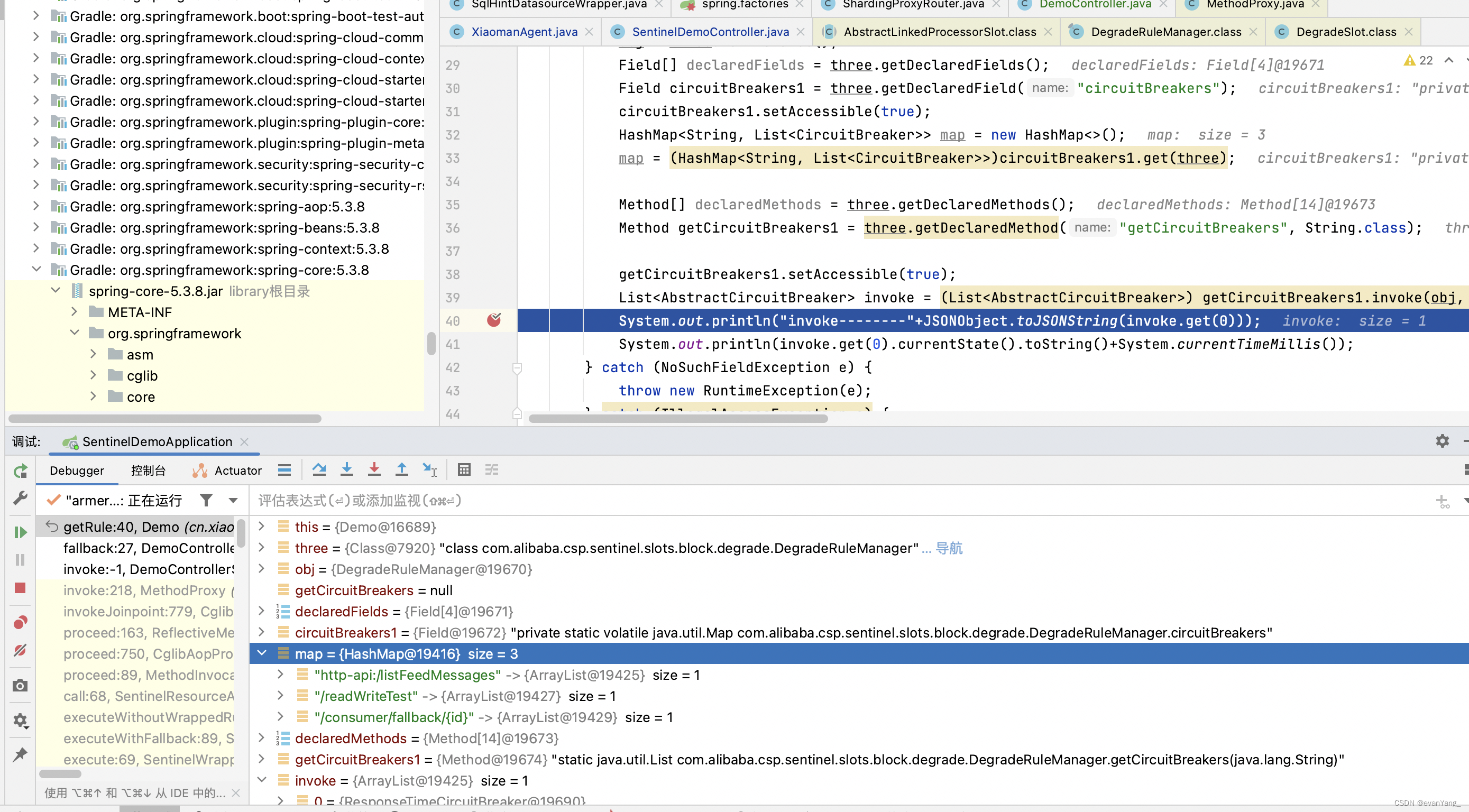This screenshot has width=1469, height=812.
Task: Click the Rerun debug session icon
Action: 21,470
